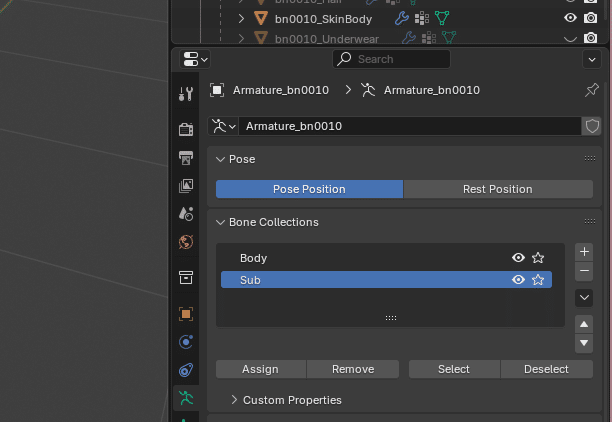Select Pose Position
This screenshot has height=422, width=612.
tap(310, 189)
